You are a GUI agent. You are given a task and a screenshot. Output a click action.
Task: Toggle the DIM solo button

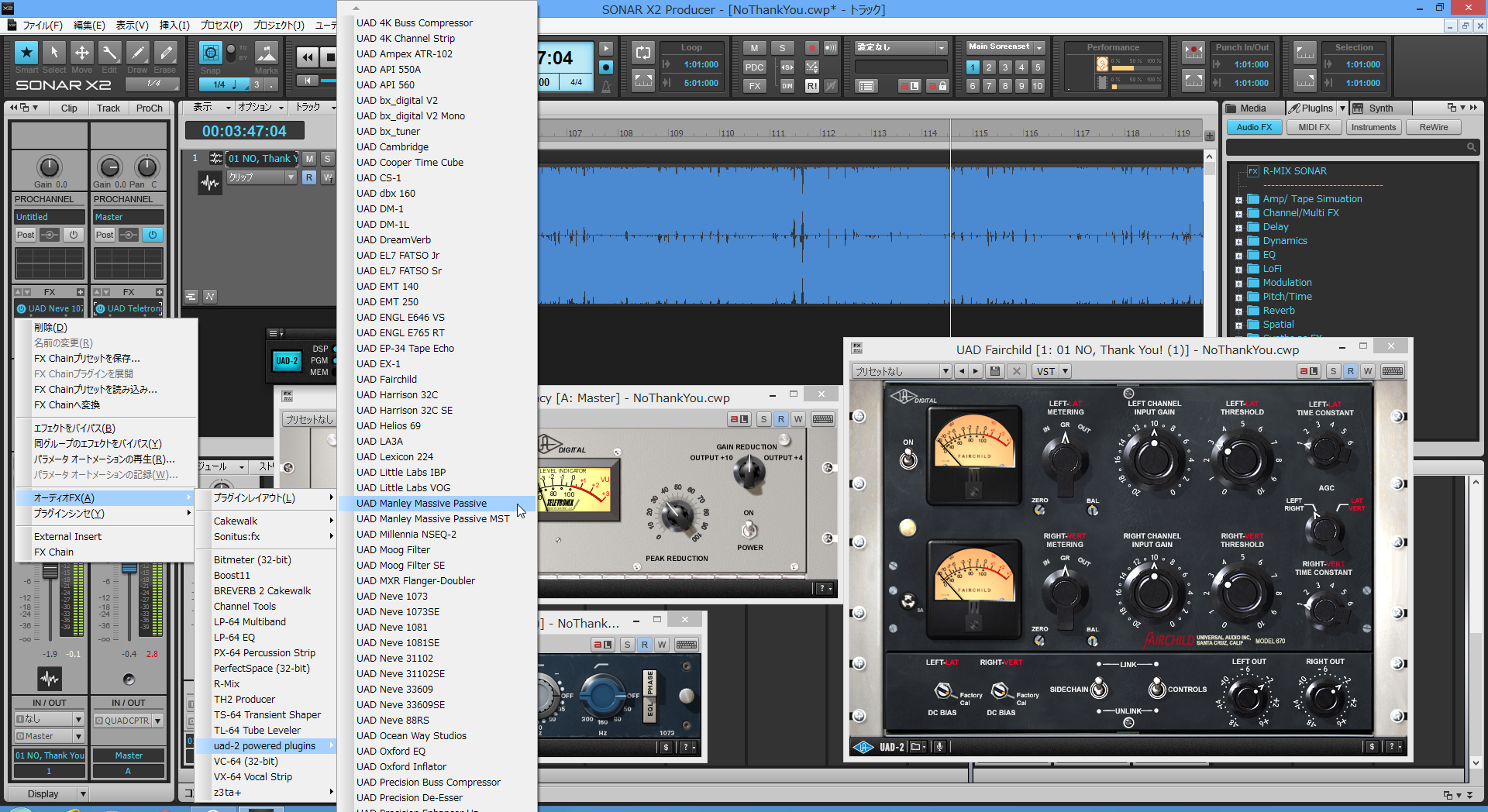click(x=787, y=86)
